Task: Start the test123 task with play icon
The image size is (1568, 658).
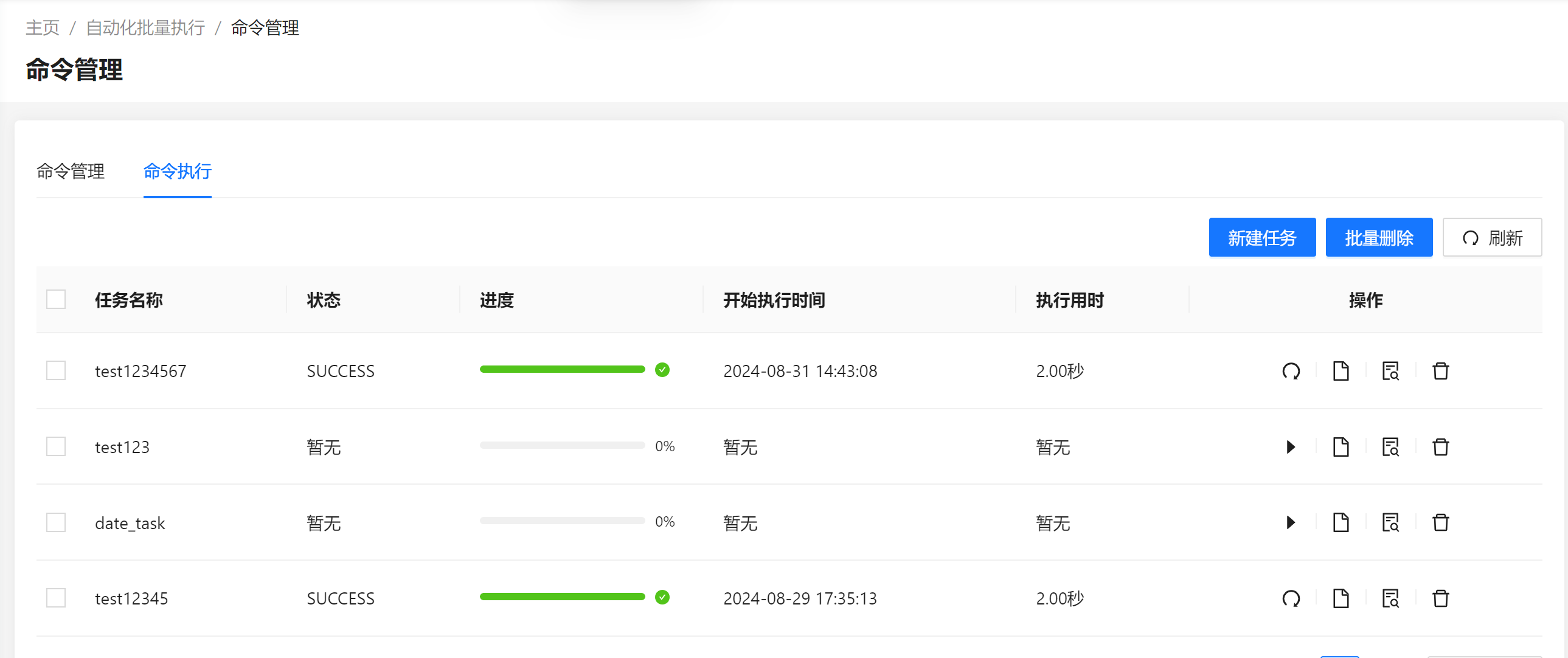Action: [1291, 447]
